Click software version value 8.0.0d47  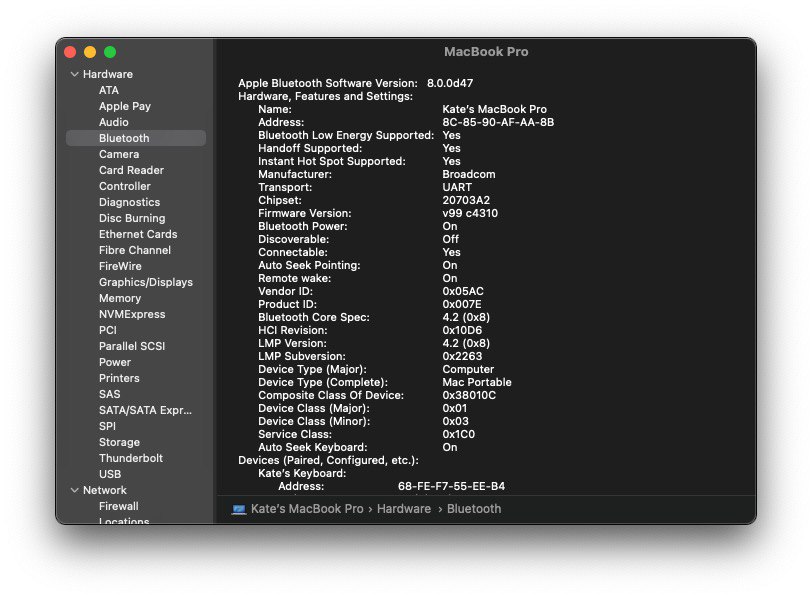tap(450, 83)
